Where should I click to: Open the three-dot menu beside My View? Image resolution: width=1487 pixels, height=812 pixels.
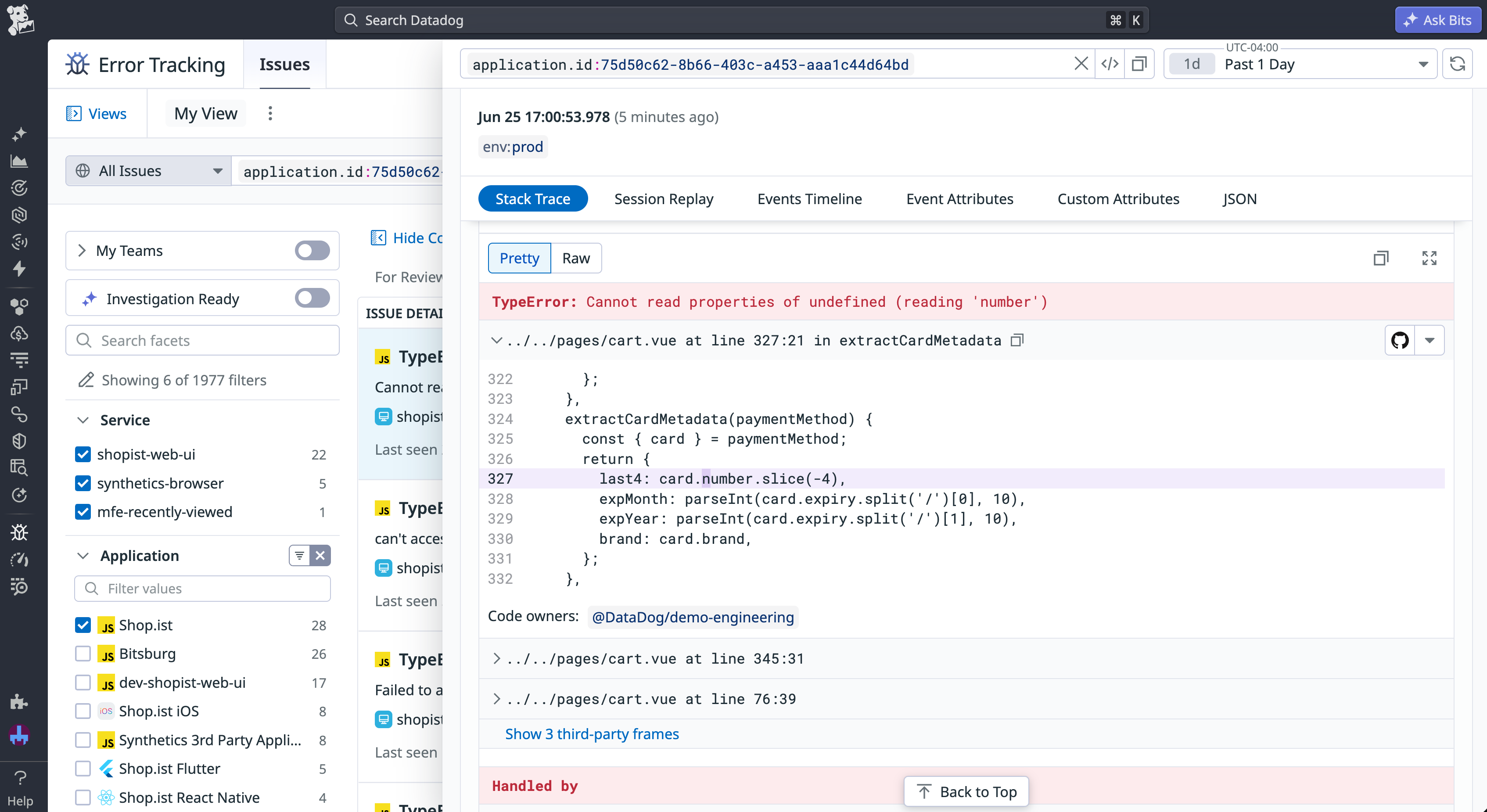click(x=270, y=114)
